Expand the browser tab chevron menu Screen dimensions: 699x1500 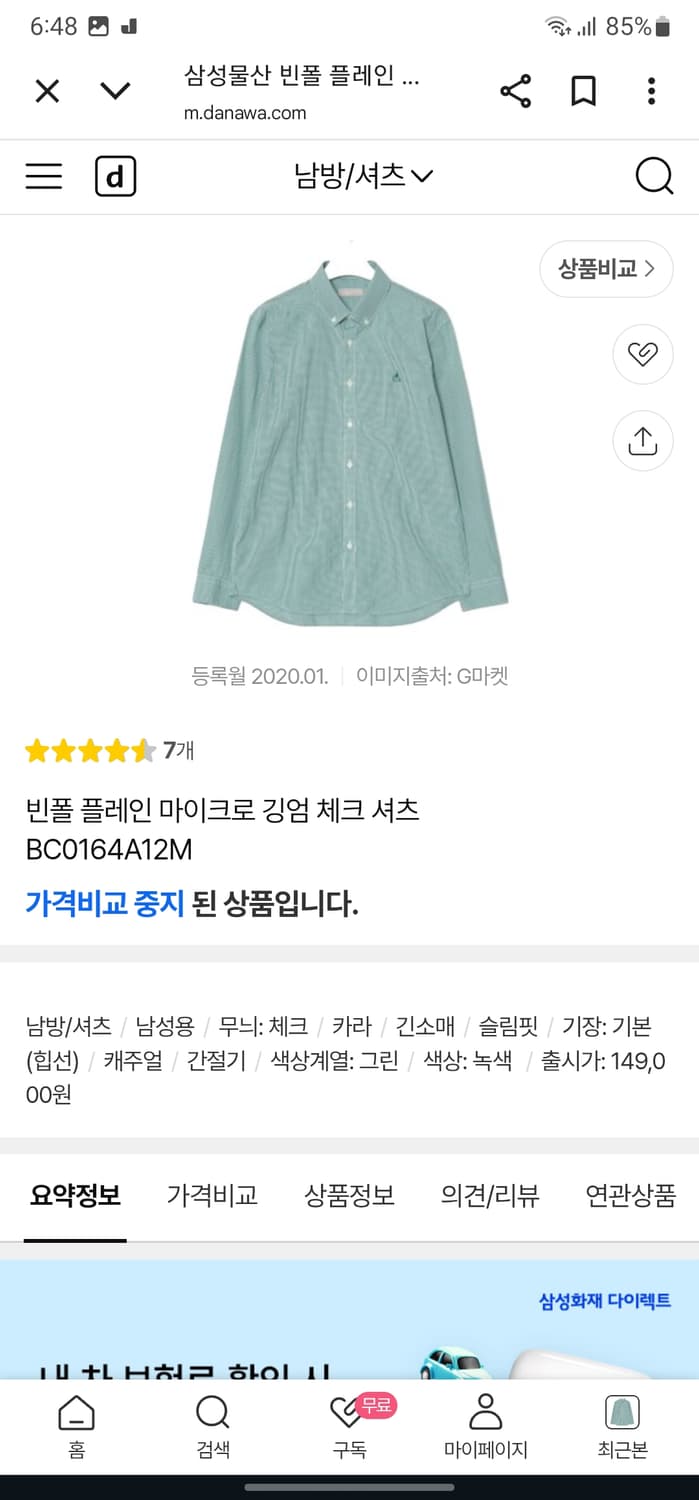pos(116,92)
